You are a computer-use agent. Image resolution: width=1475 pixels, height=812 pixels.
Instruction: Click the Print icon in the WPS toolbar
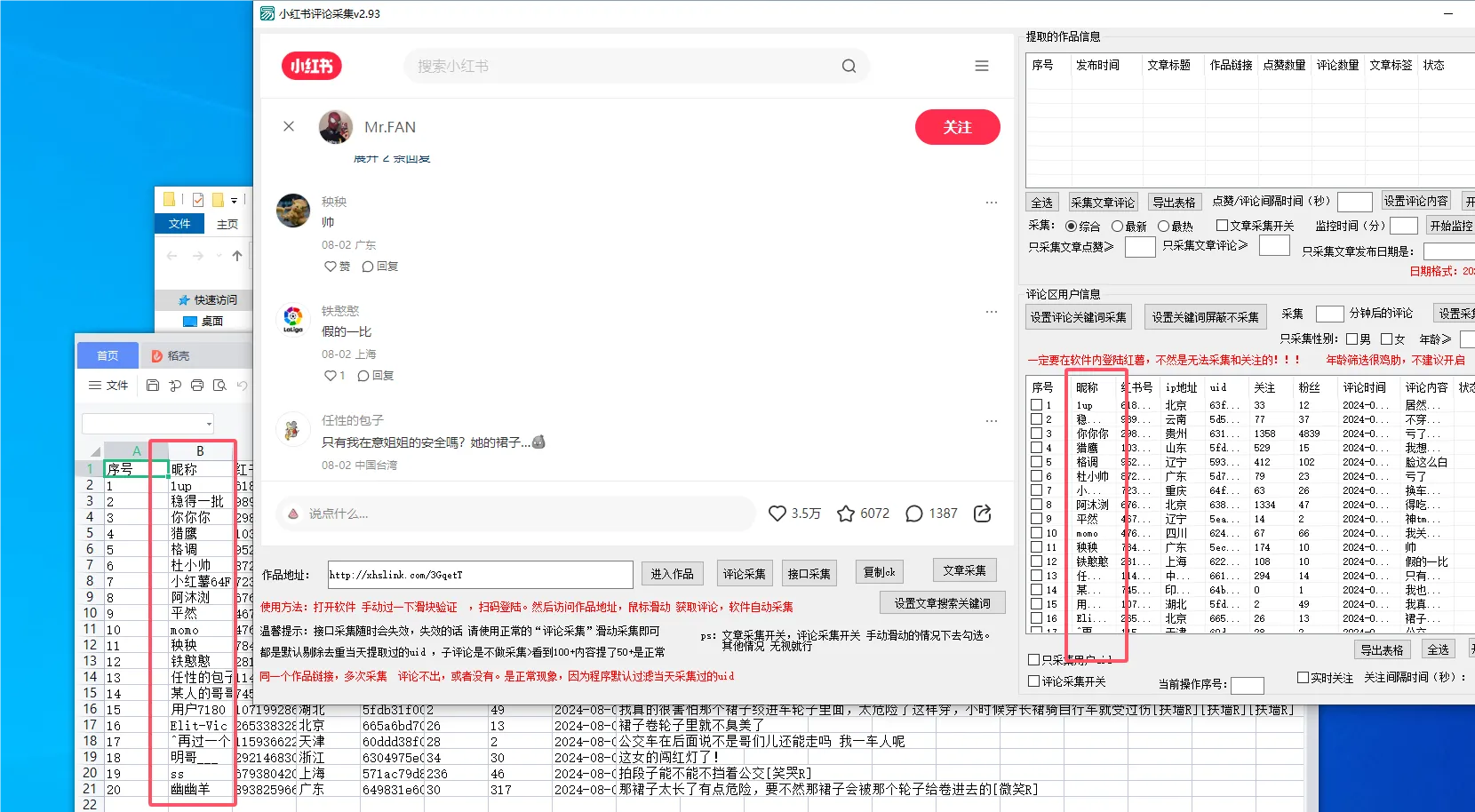point(197,385)
